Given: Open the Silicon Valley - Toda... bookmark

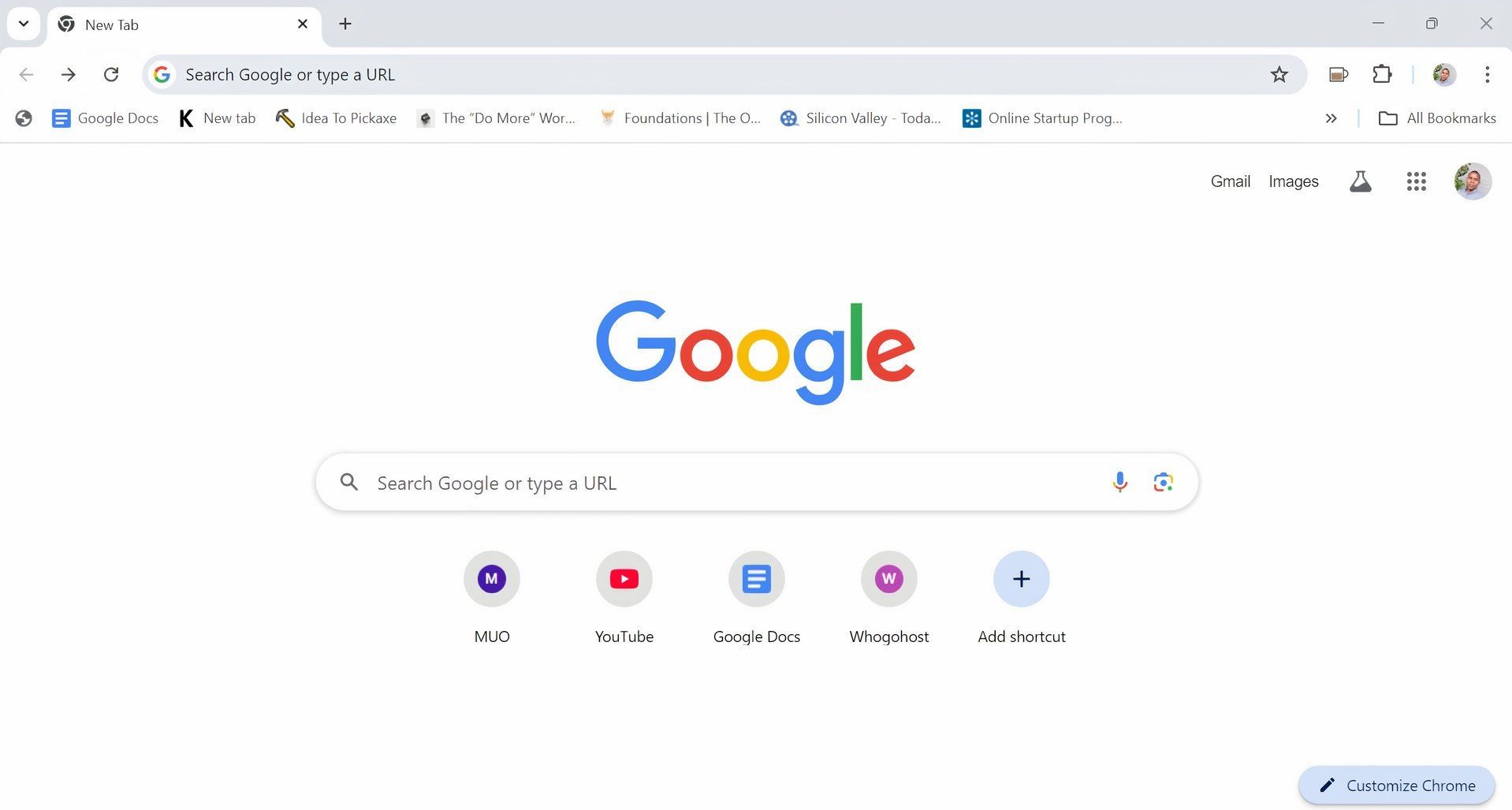Looking at the screenshot, I should [x=861, y=118].
